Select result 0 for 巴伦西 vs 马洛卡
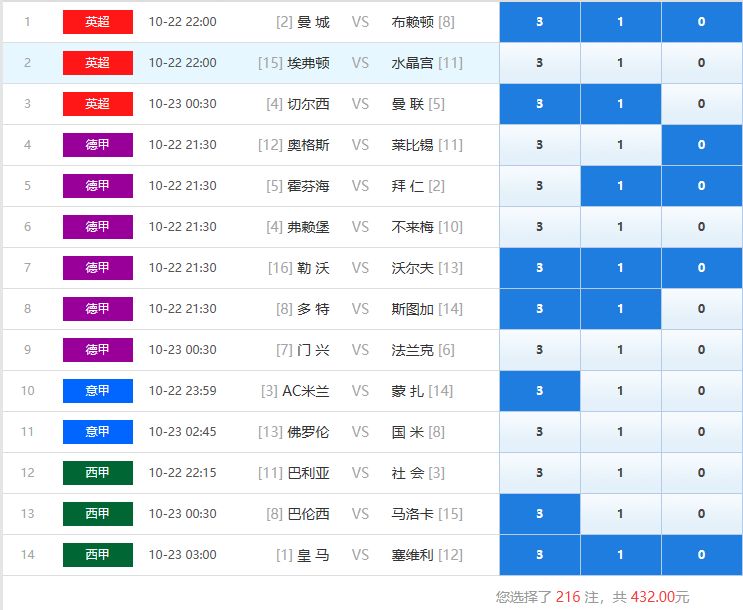The width and height of the screenshot is (743, 610). 702,514
